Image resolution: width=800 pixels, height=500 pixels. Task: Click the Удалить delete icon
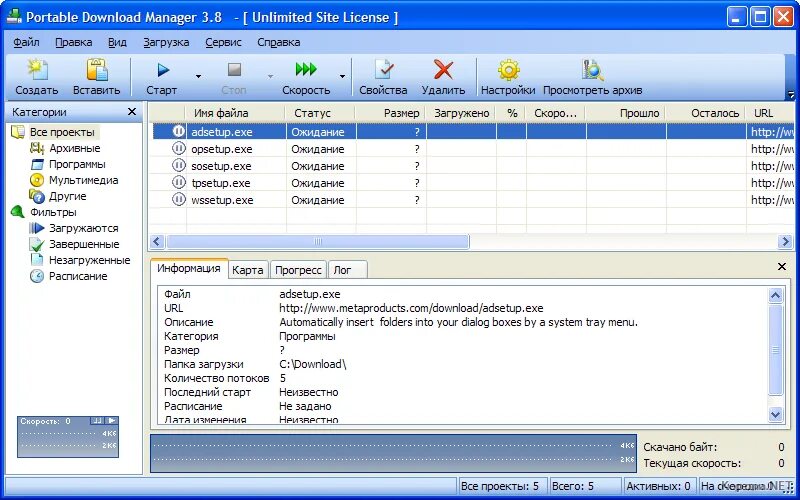[x=443, y=70]
